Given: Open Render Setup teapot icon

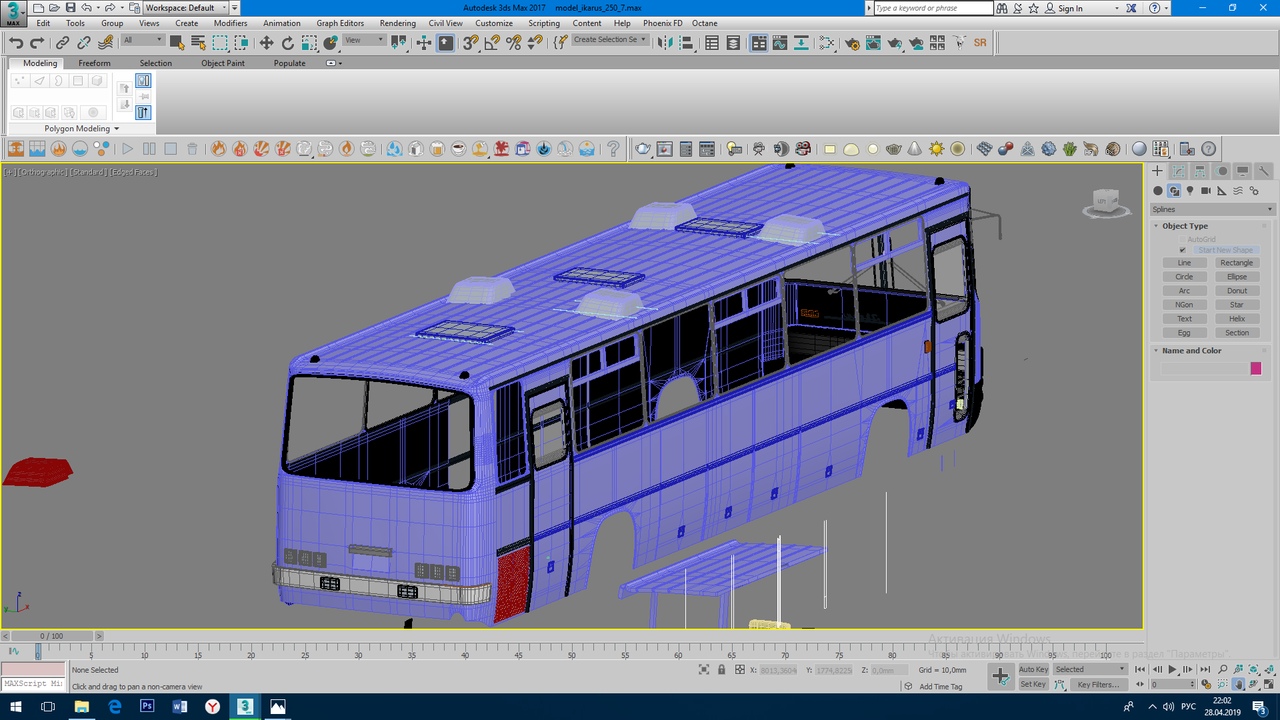Looking at the screenshot, I should [x=852, y=43].
